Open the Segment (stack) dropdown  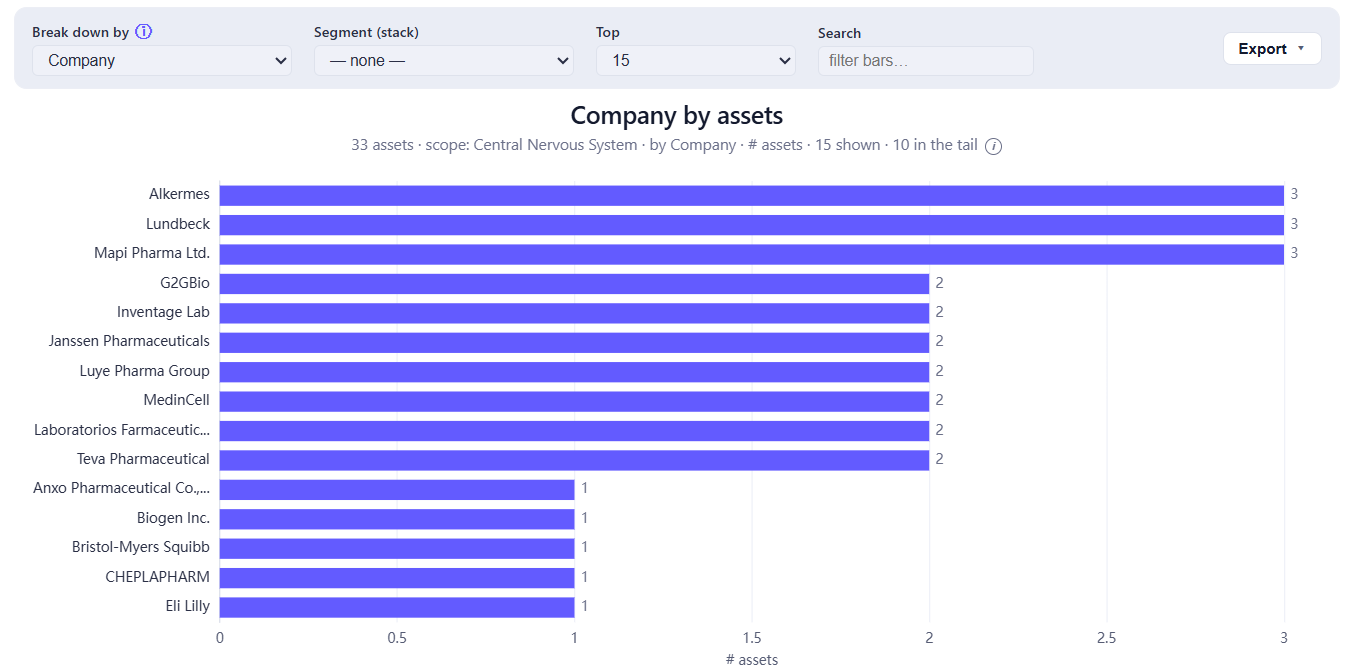[x=444, y=60]
